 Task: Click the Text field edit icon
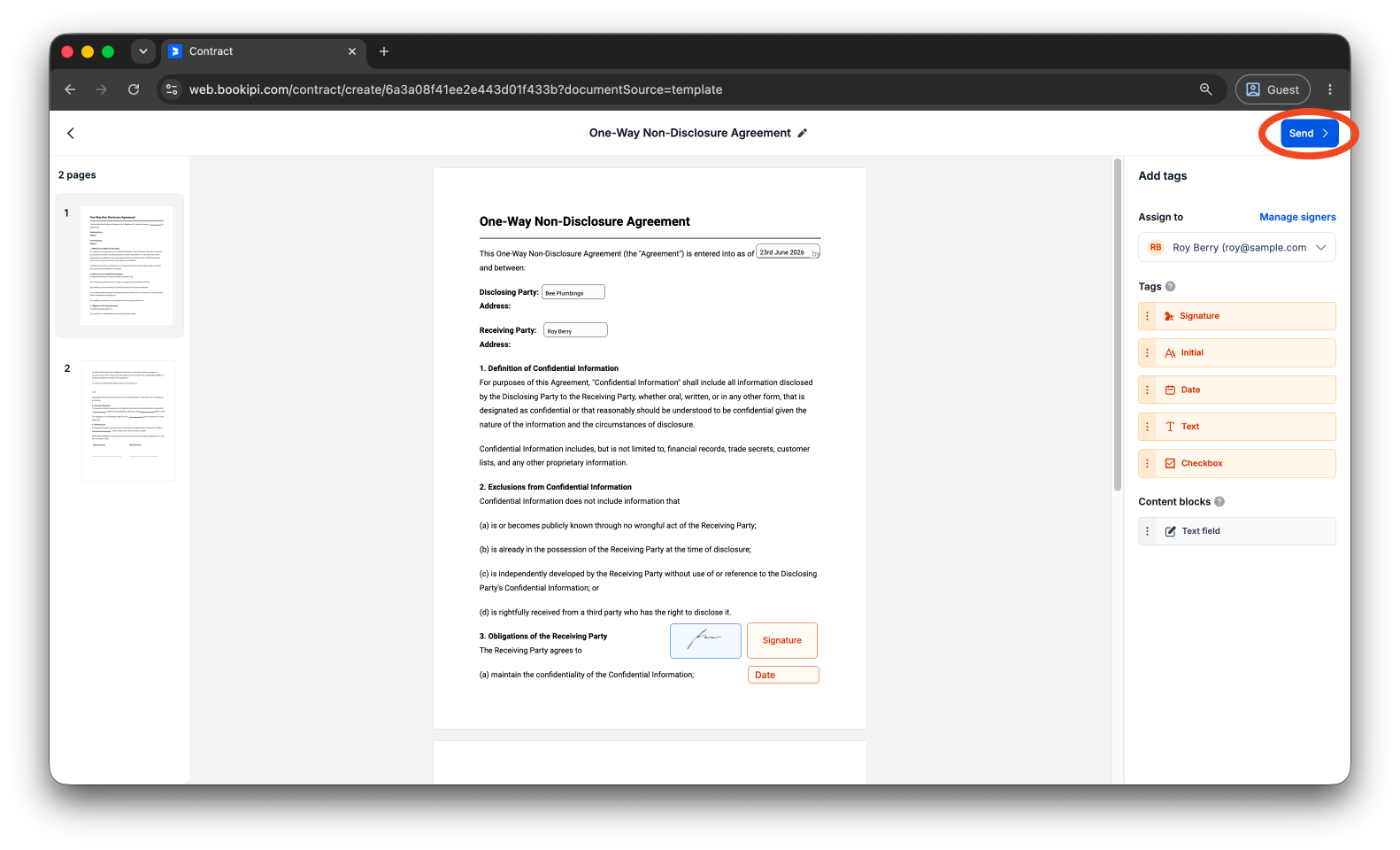pyautogui.click(x=1170, y=531)
